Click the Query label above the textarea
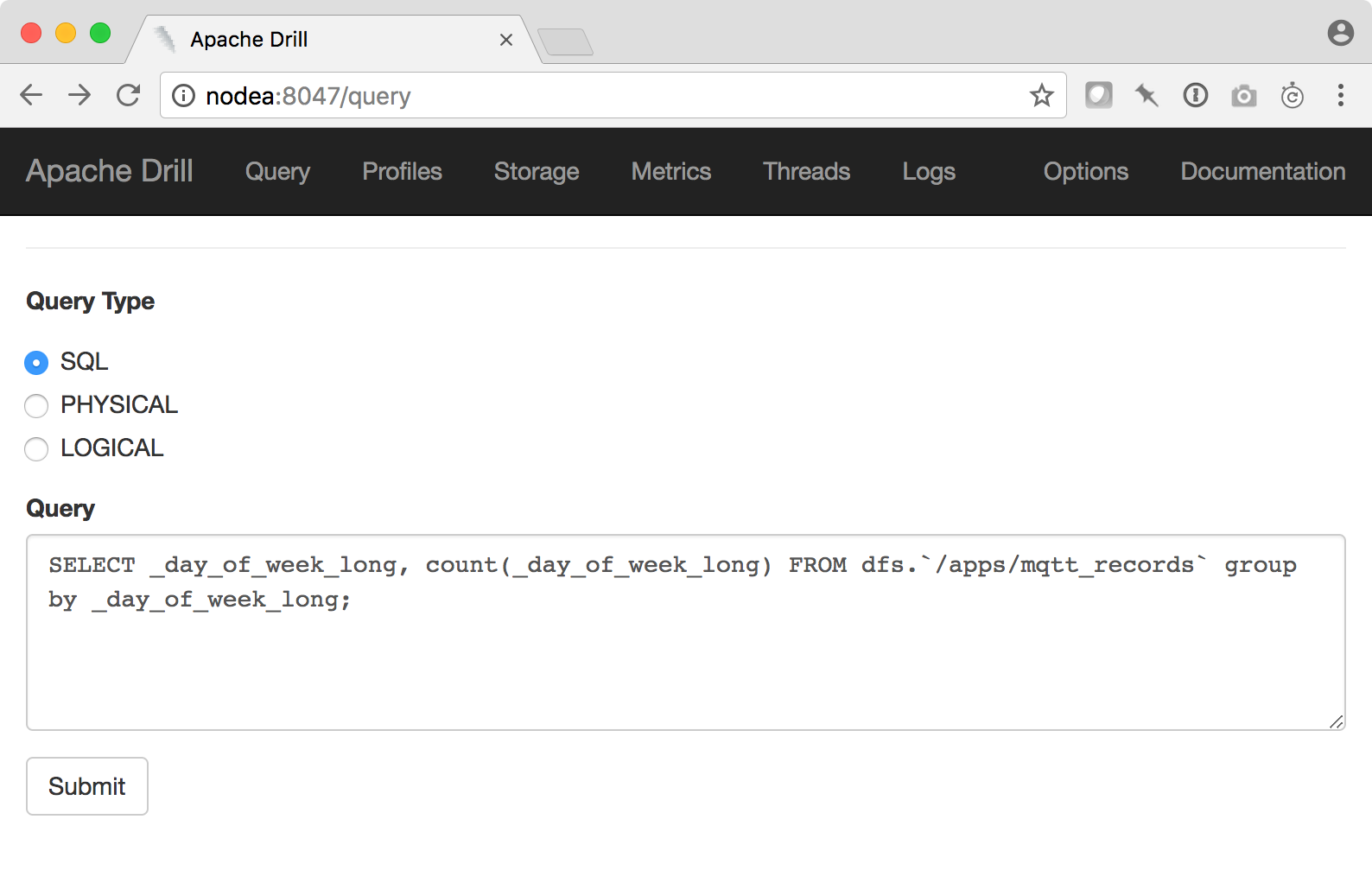1372x883 pixels. point(60,508)
